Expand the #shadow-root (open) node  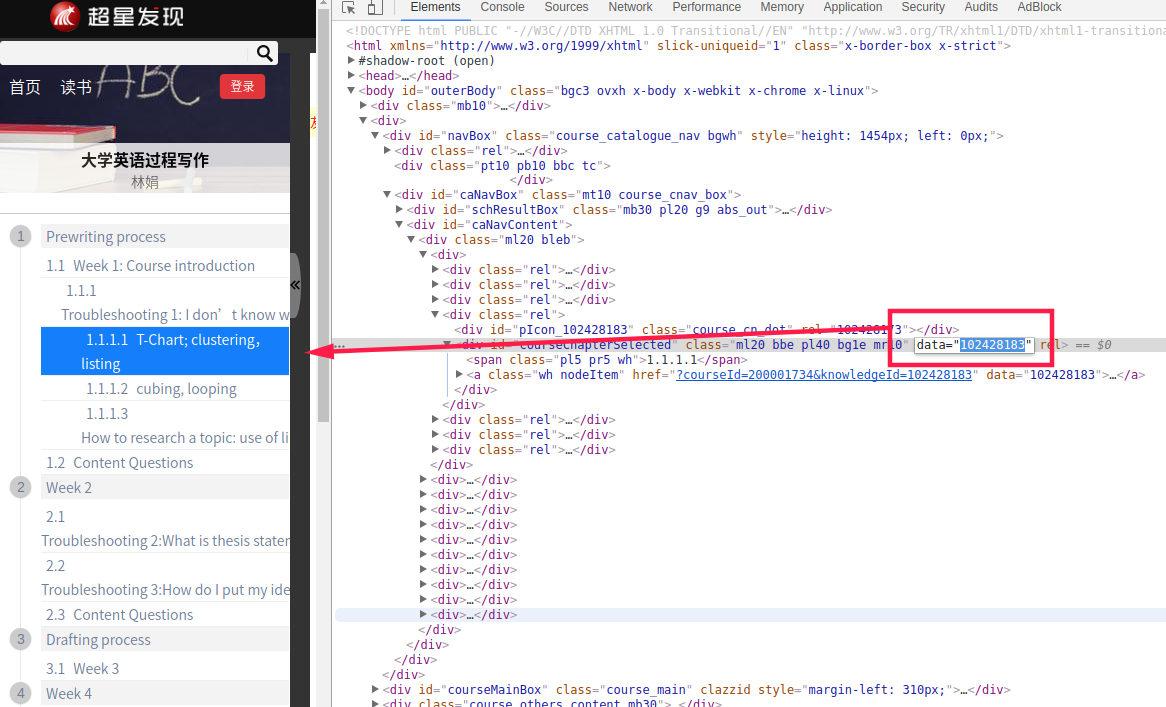[x=351, y=60]
